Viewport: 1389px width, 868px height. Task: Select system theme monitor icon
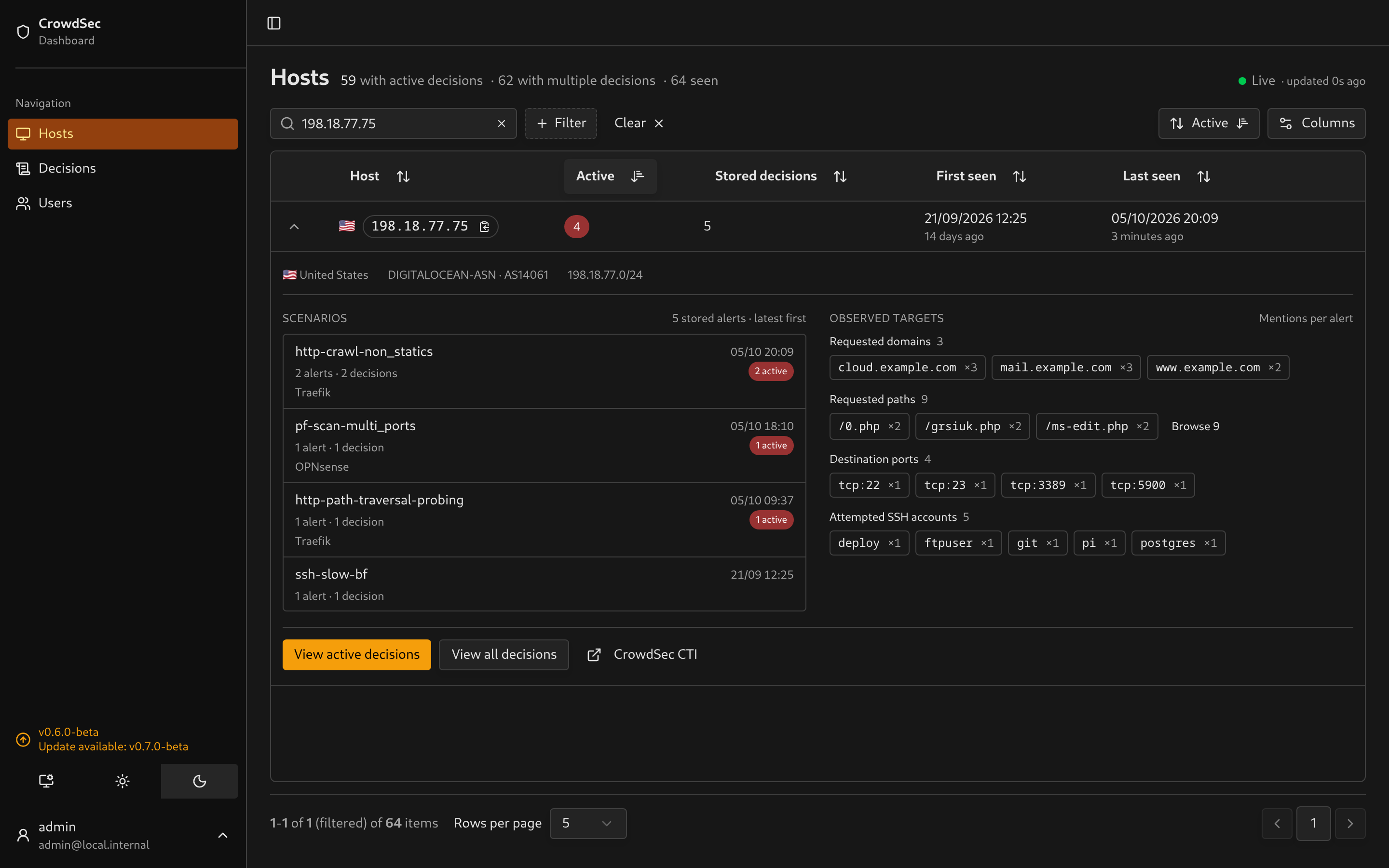[46, 781]
